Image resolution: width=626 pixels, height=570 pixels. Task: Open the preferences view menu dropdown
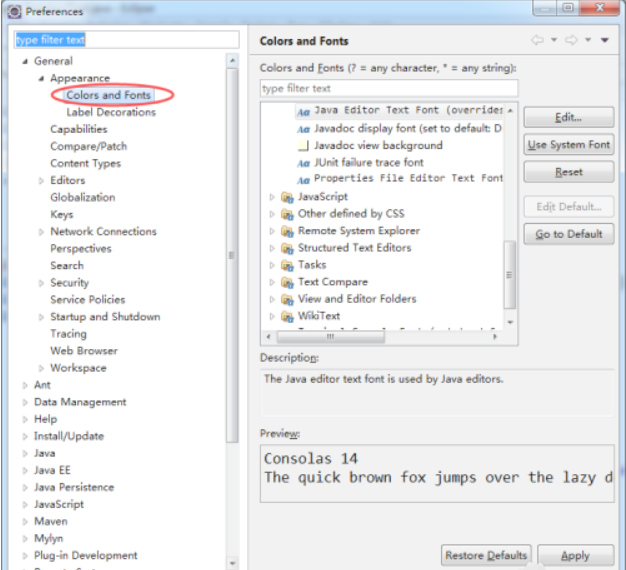pyautogui.click(x=604, y=41)
